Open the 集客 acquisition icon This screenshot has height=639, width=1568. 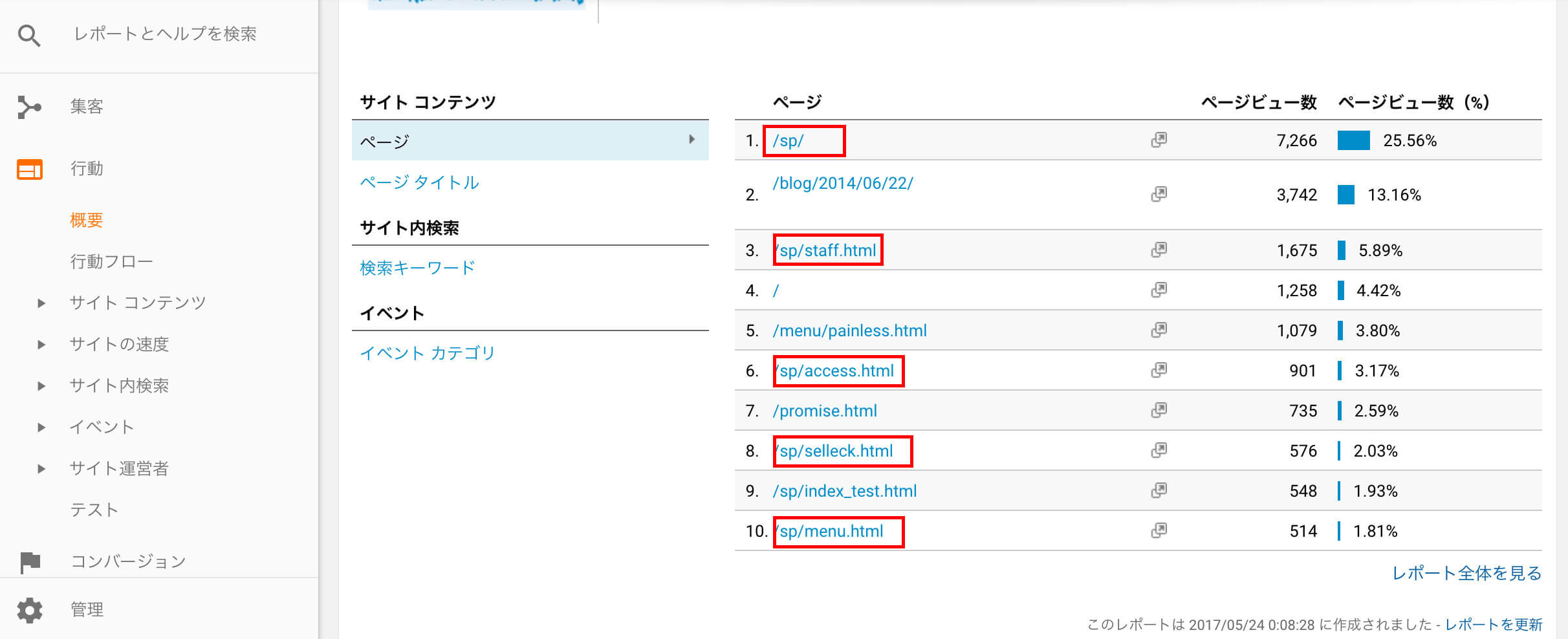(x=29, y=107)
